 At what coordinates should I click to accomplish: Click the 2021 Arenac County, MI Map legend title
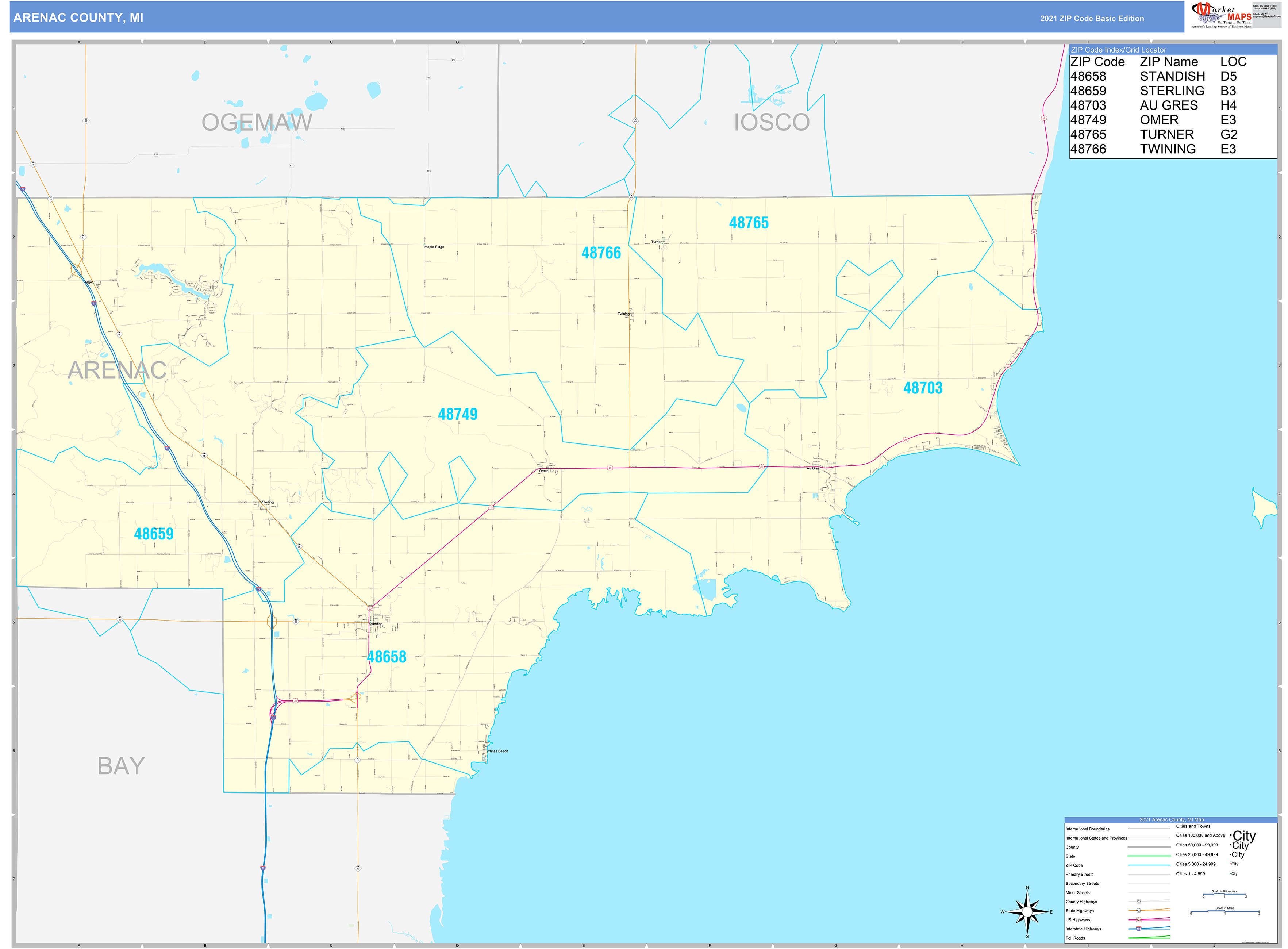click(1172, 820)
